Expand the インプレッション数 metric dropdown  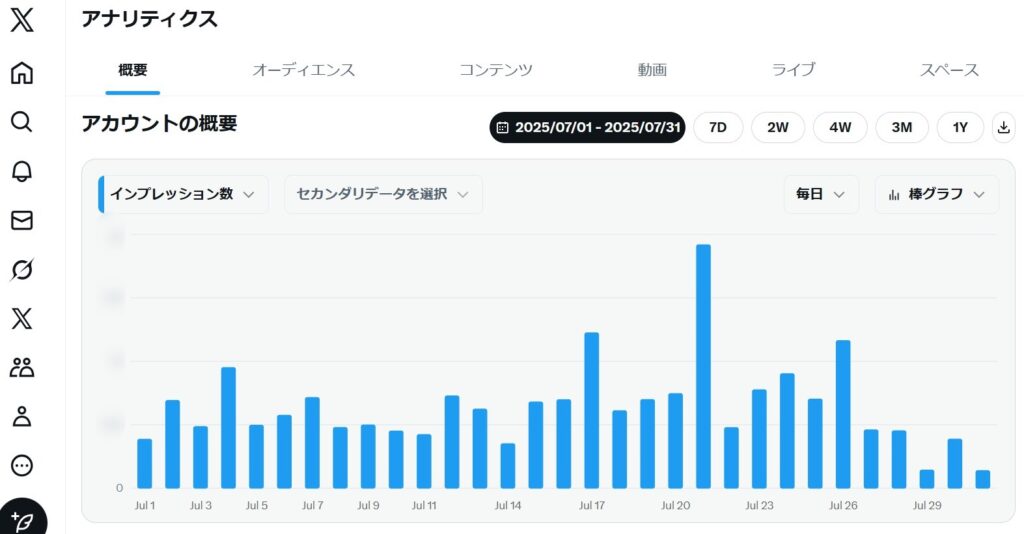pos(183,194)
